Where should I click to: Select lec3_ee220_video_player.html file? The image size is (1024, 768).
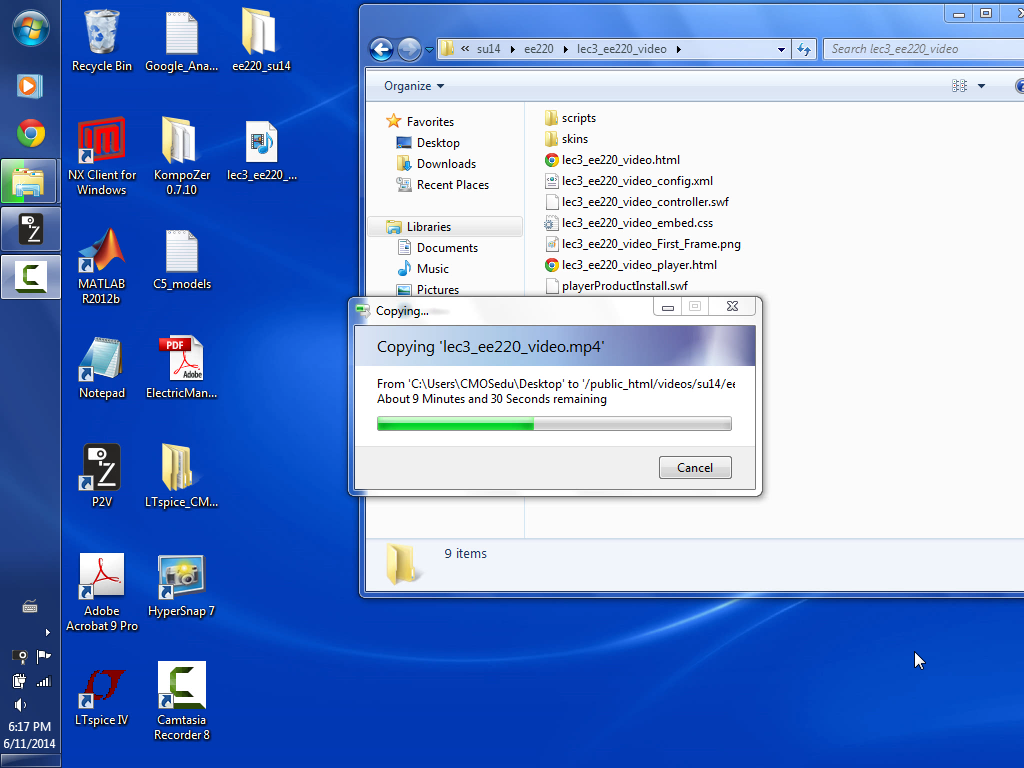[x=631, y=264]
